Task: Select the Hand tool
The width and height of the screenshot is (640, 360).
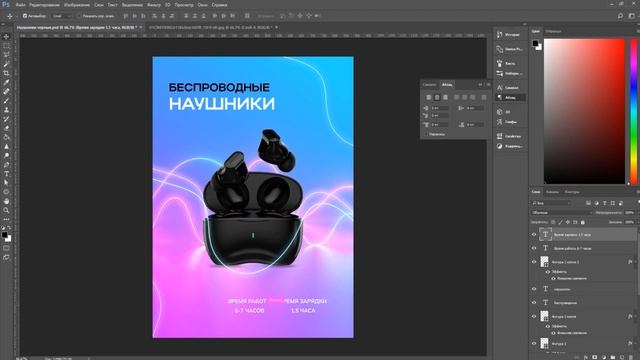Action: [6, 201]
